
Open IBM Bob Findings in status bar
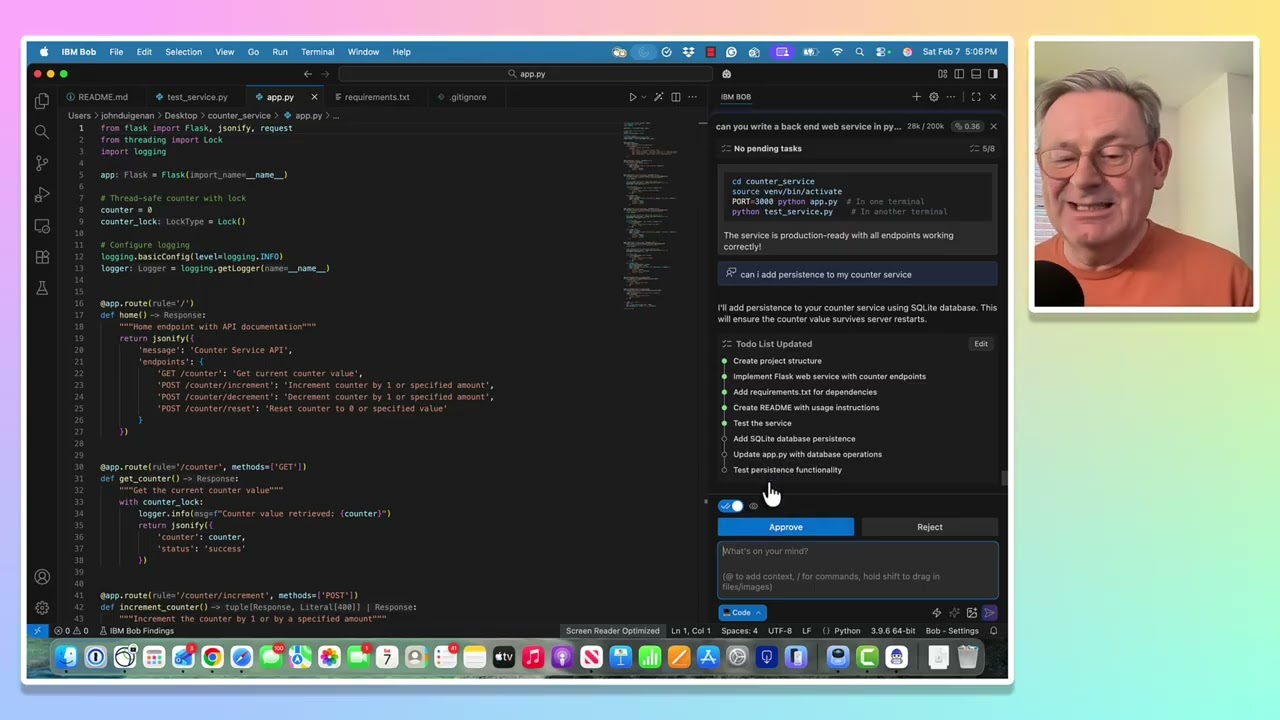(136, 631)
